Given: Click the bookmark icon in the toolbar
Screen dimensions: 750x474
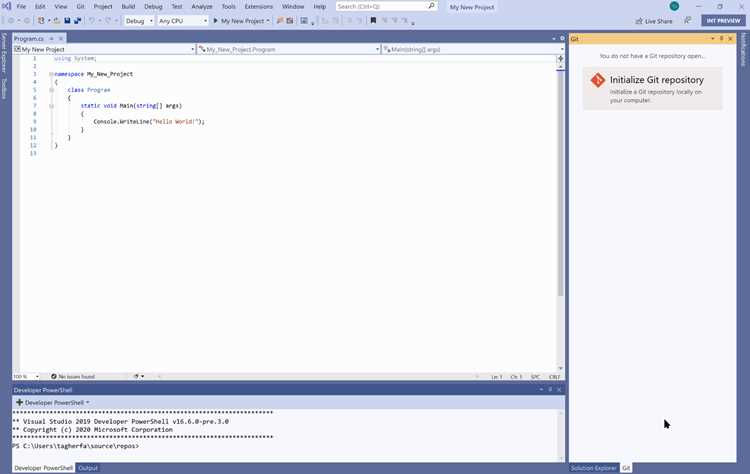Looking at the screenshot, I should 373,21.
